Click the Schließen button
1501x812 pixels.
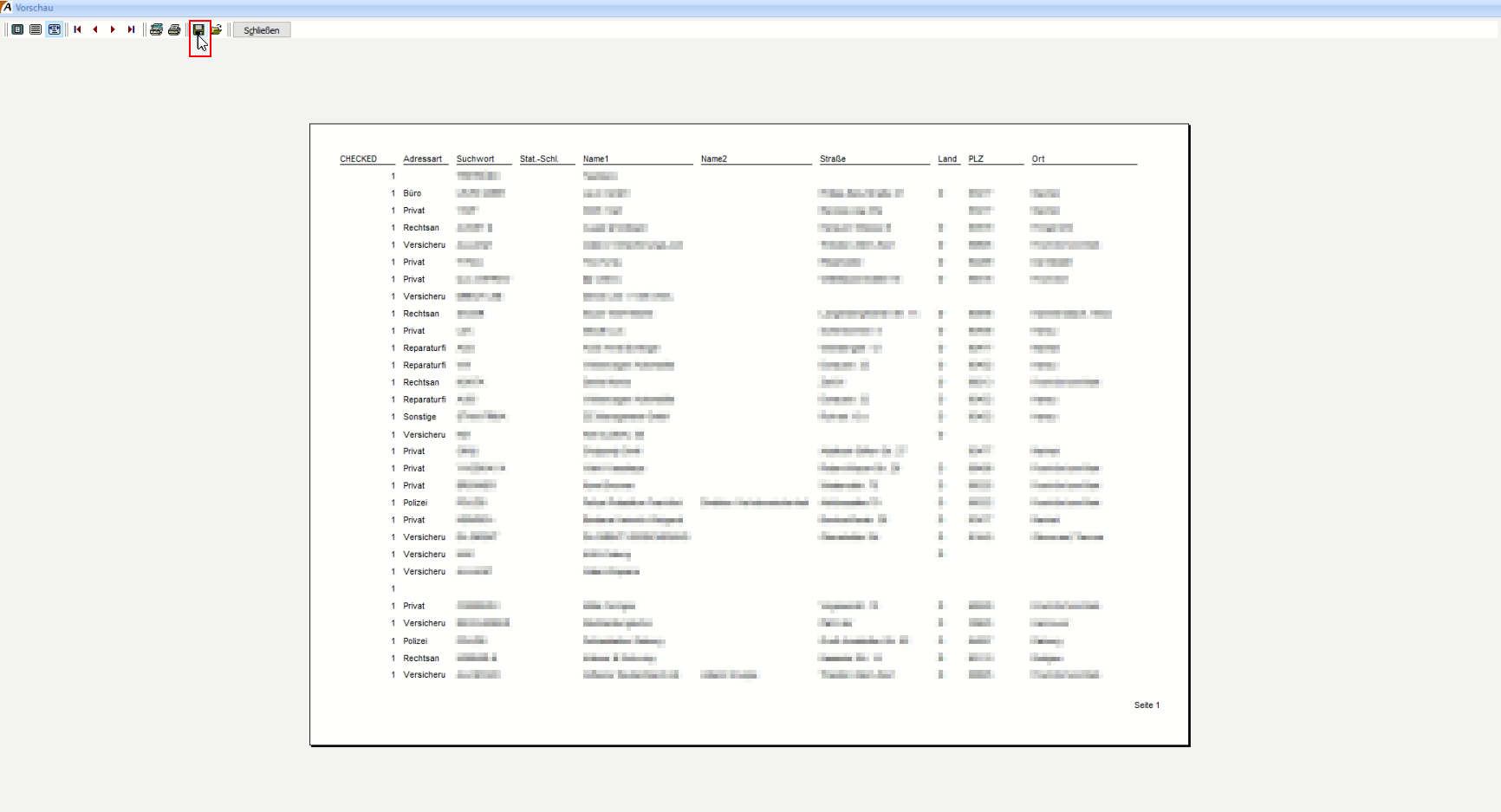262,30
